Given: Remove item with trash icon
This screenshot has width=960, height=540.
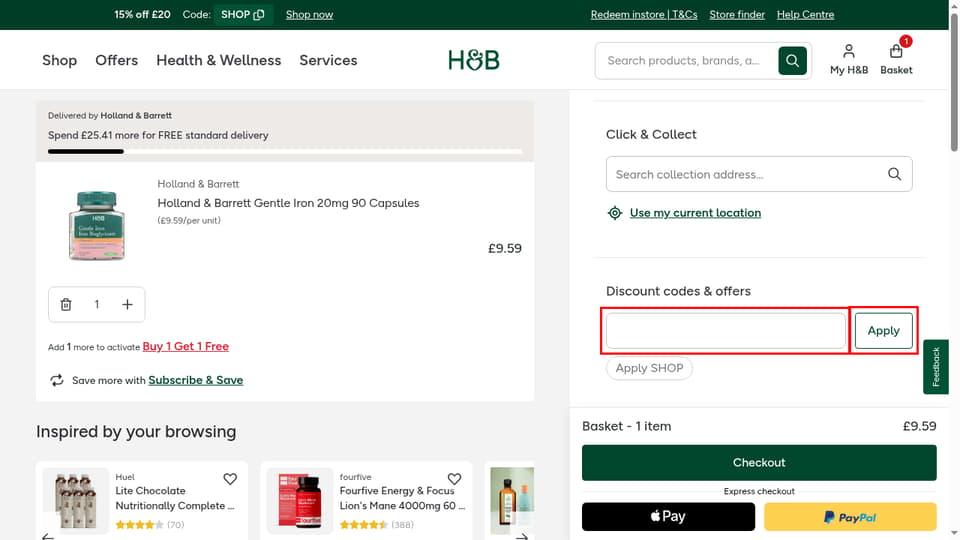Looking at the screenshot, I should [x=66, y=304].
